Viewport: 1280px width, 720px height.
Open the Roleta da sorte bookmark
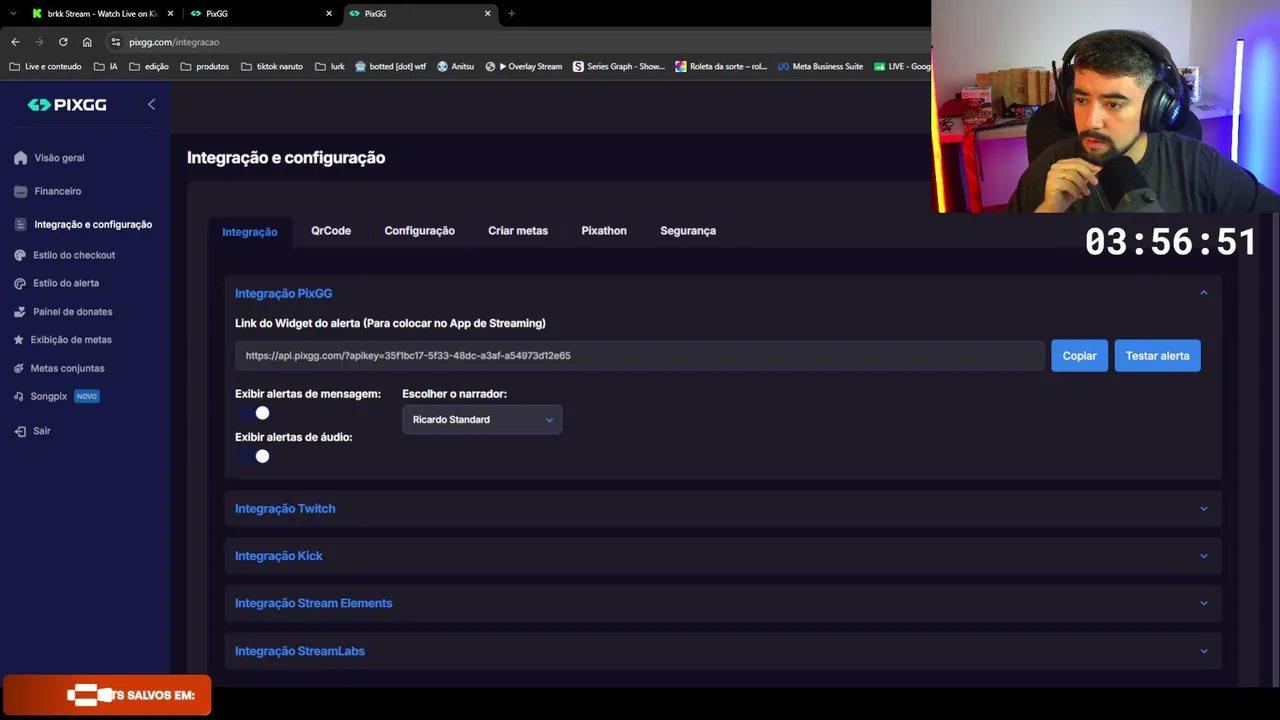pyautogui.click(x=721, y=67)
